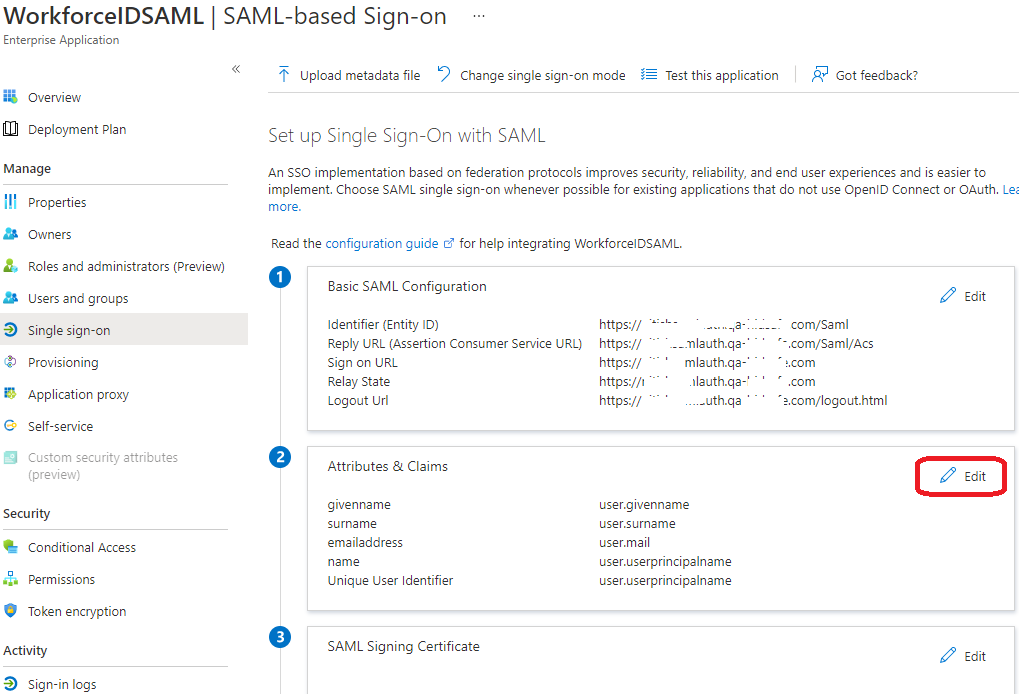Click pencil icon in Basic SAML Configuration
Image resolution: width=1019 pixels, height=694 pixels.
point(948,295)
